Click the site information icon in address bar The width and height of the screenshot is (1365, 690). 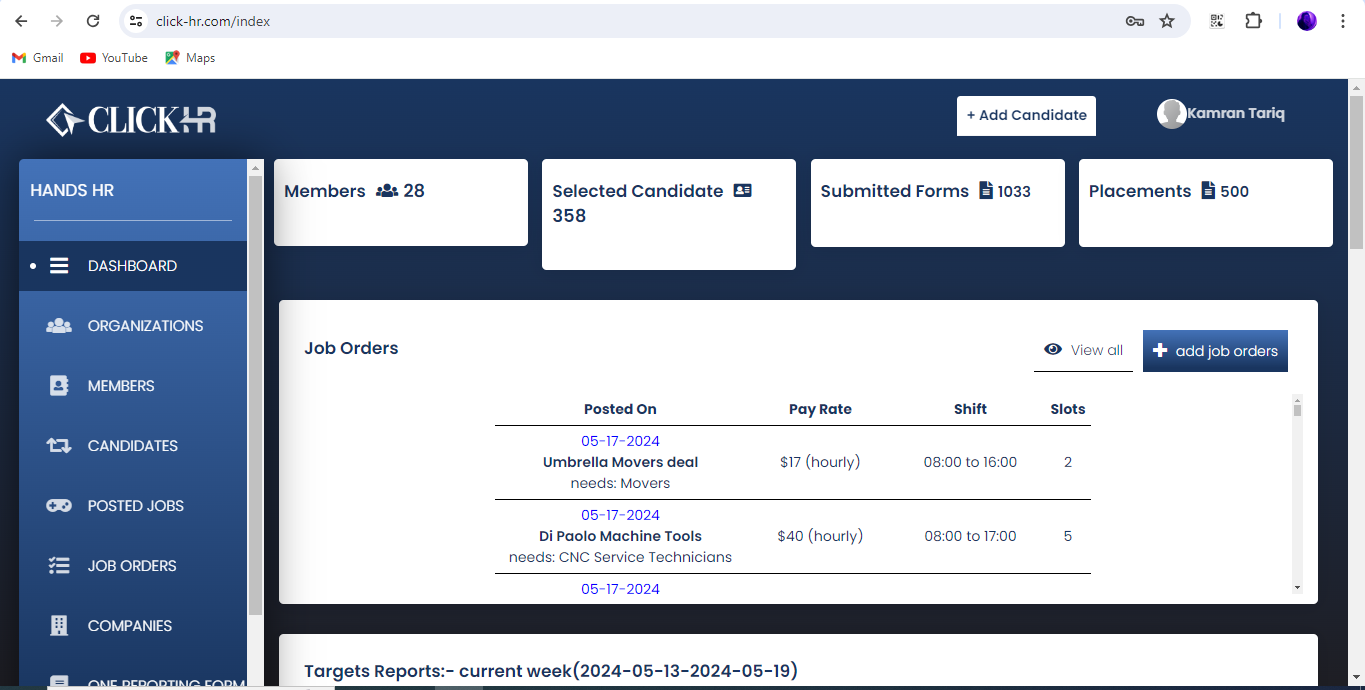click(137, 21)
